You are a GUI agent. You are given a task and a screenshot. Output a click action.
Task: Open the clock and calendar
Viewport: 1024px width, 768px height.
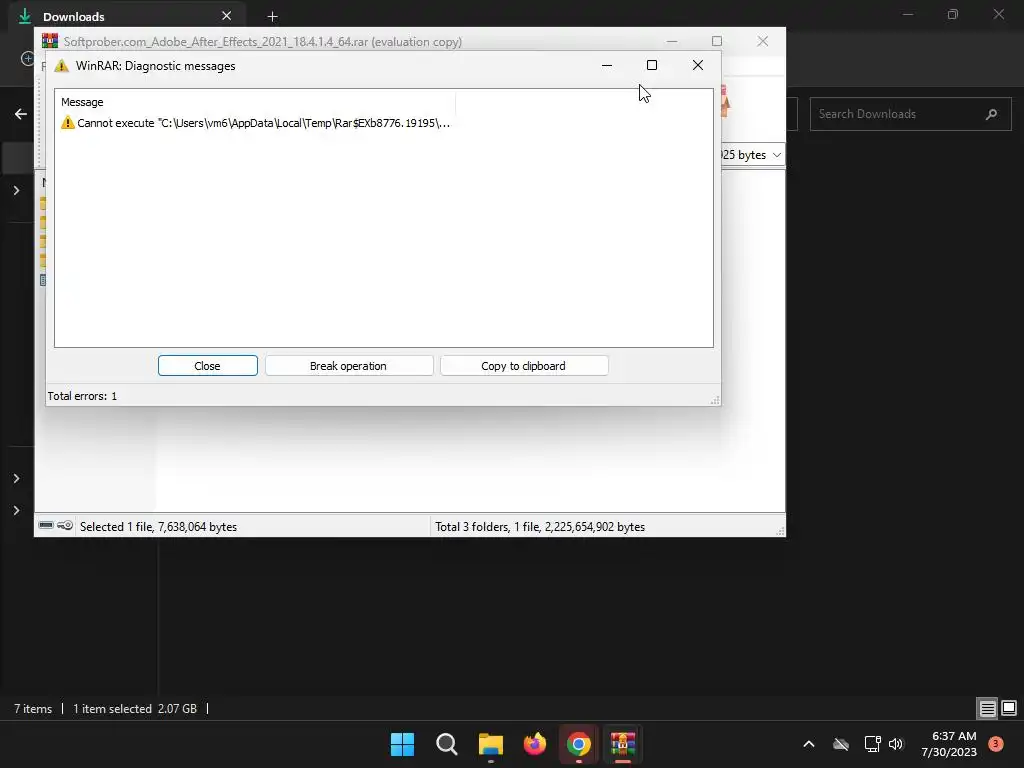[x=949, y=744]
